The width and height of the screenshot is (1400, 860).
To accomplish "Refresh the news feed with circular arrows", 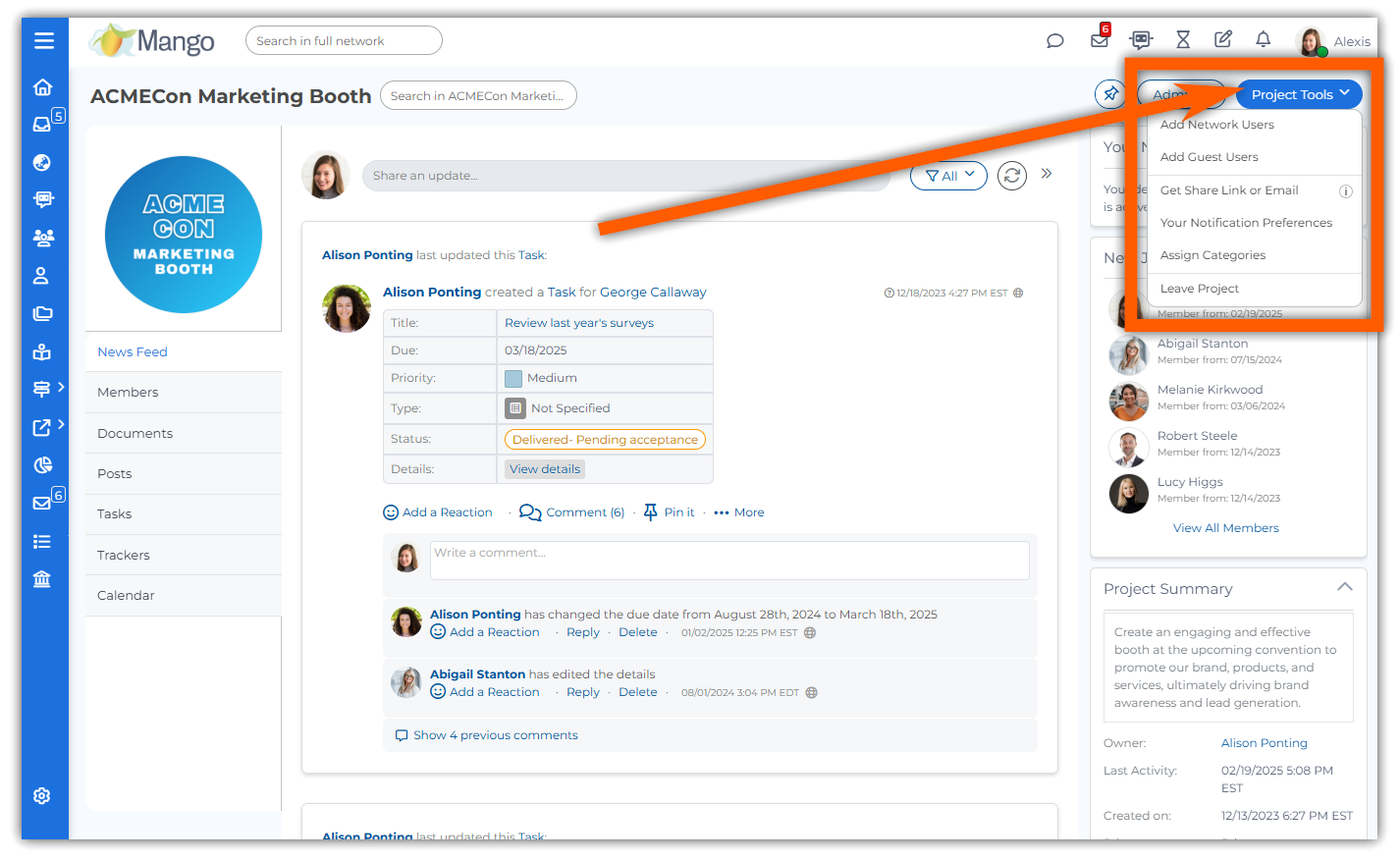I will click(x=1012, y=176).
